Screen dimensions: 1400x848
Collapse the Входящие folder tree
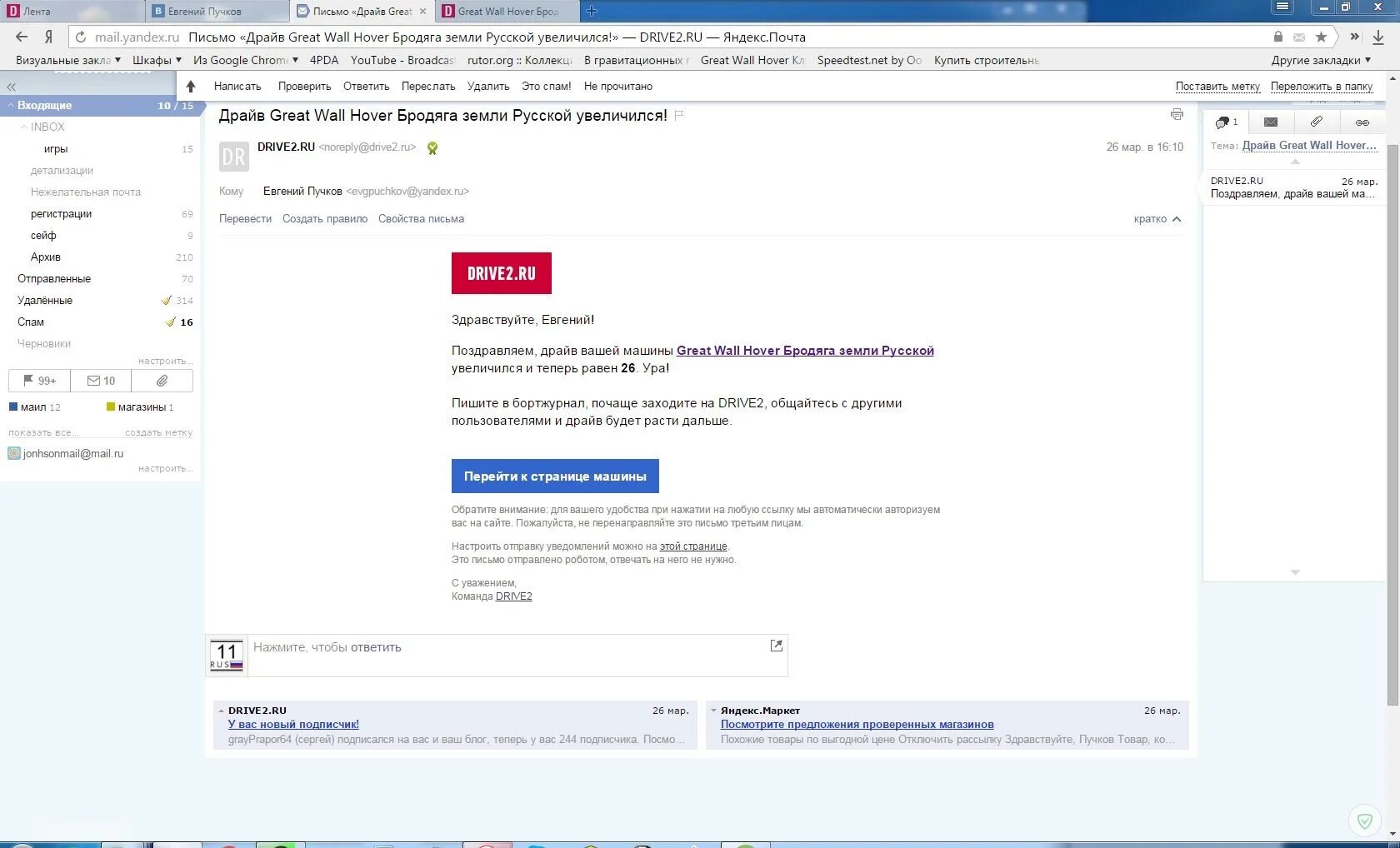tap(11, 106)
